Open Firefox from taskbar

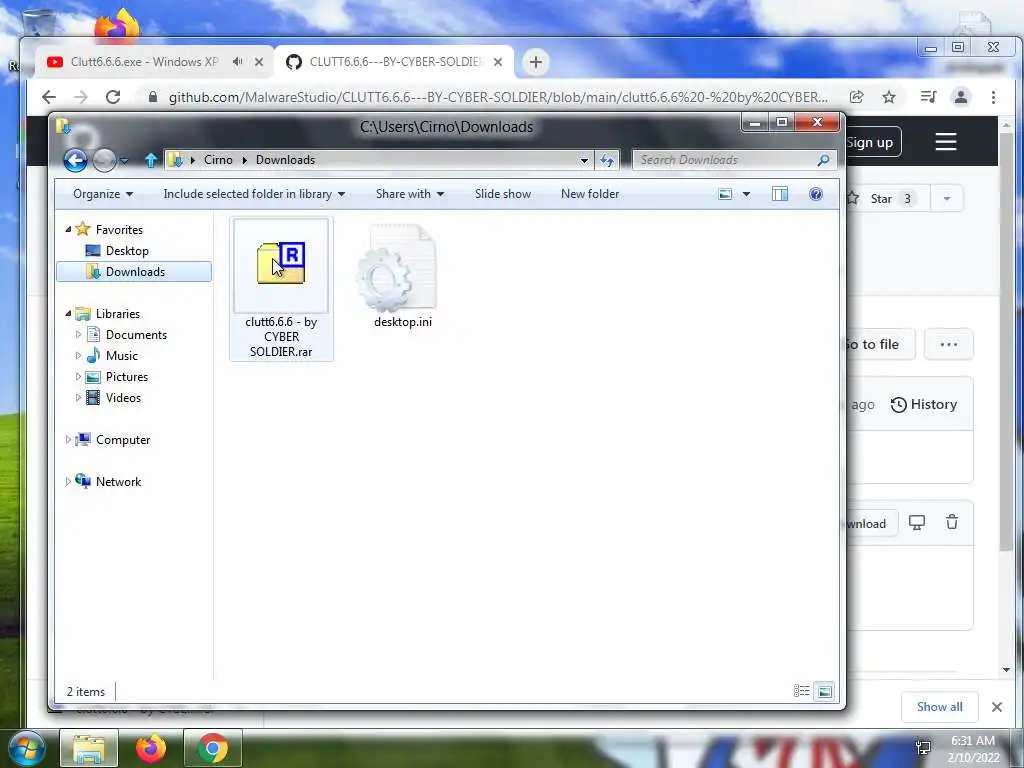(150, 748)
